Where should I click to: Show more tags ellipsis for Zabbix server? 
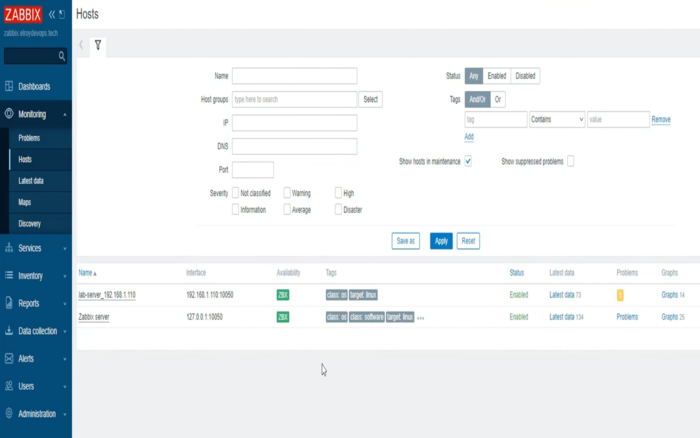point(421,318)
